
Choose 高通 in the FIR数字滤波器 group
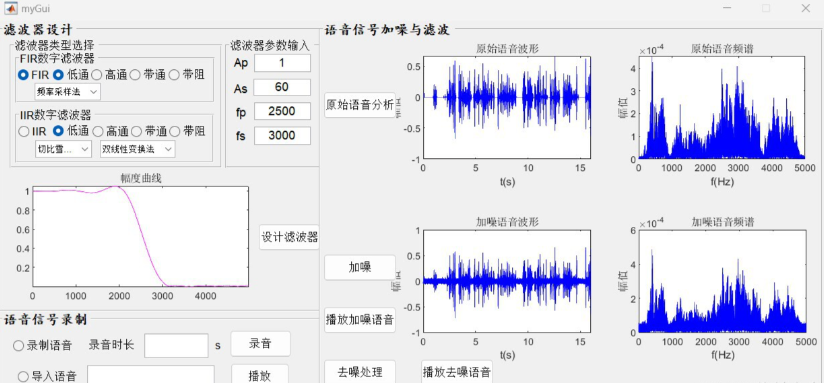point(96,75)
